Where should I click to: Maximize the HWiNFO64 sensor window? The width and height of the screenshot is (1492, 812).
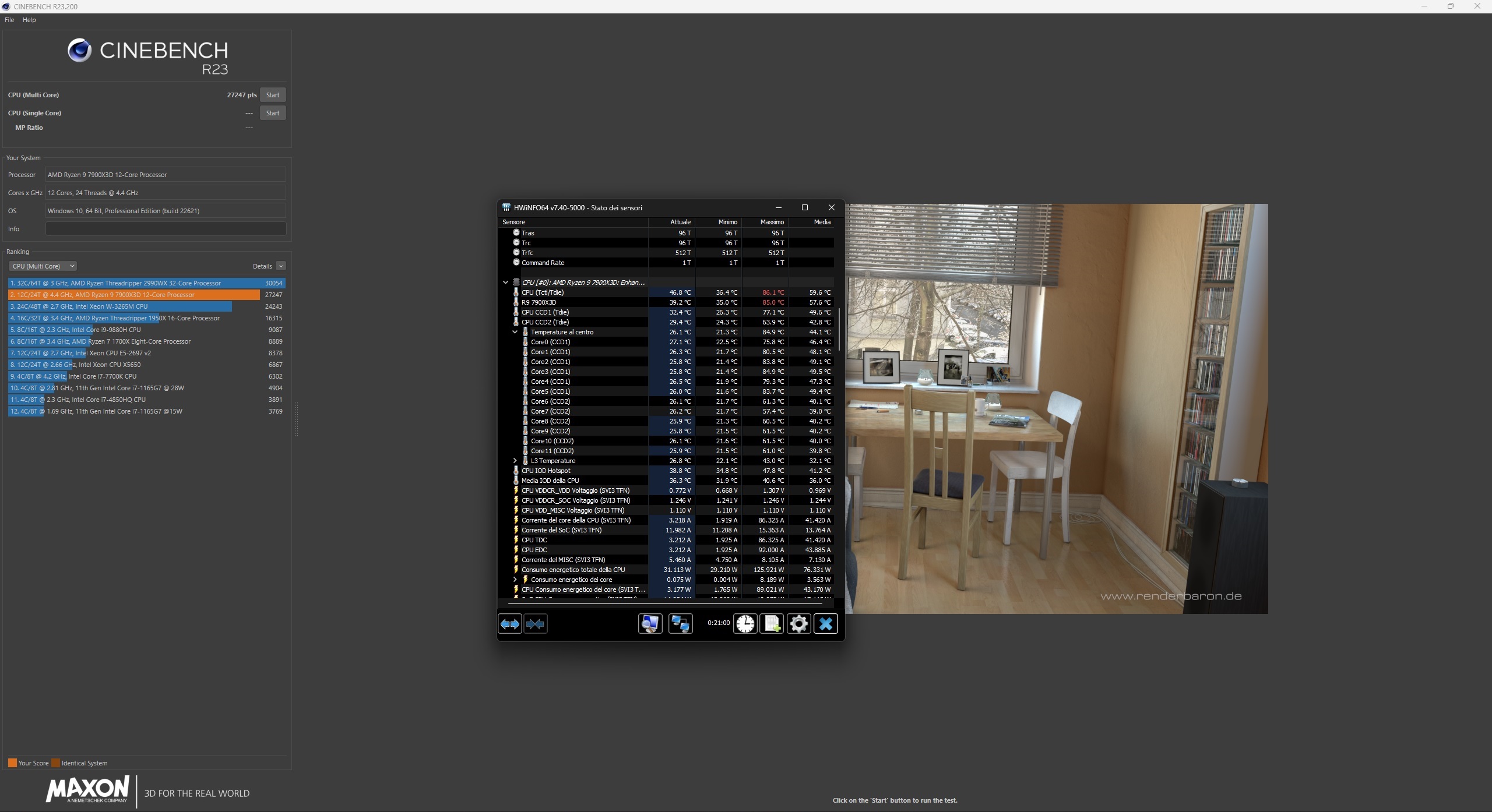coord(805,207)
